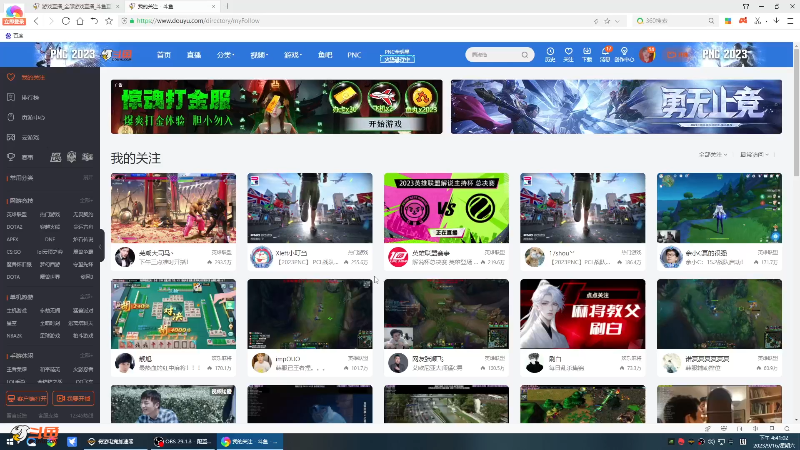The image size is (800, 450).
Task: Open the Follow heart icon in header
Action: click(x=568, y=54)
